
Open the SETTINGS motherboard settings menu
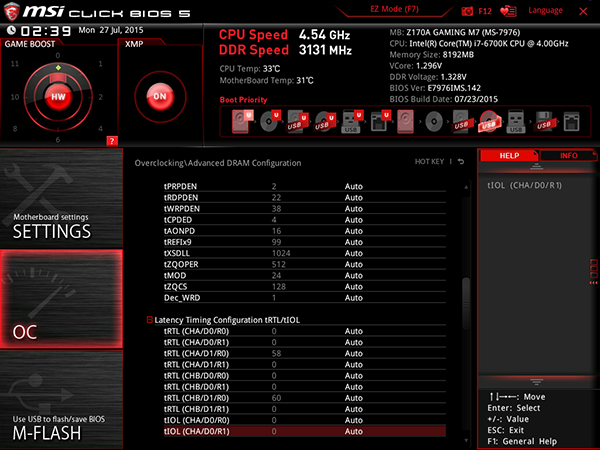point(61,198)
